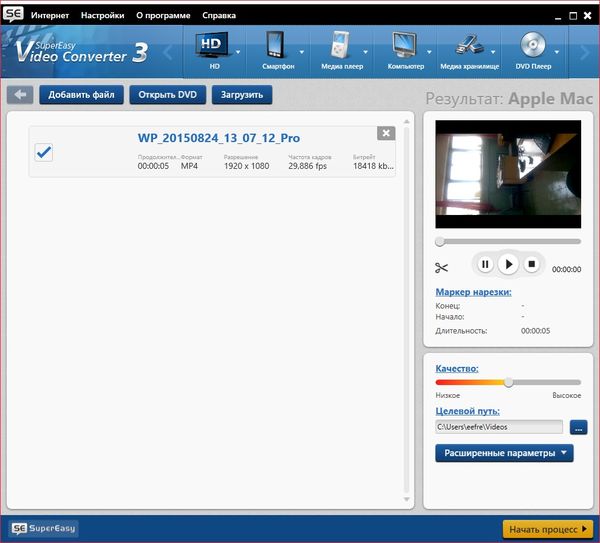Viewport: 600px width, 543px height.
Task: Click the target path input field
Action: pos(499,427)
